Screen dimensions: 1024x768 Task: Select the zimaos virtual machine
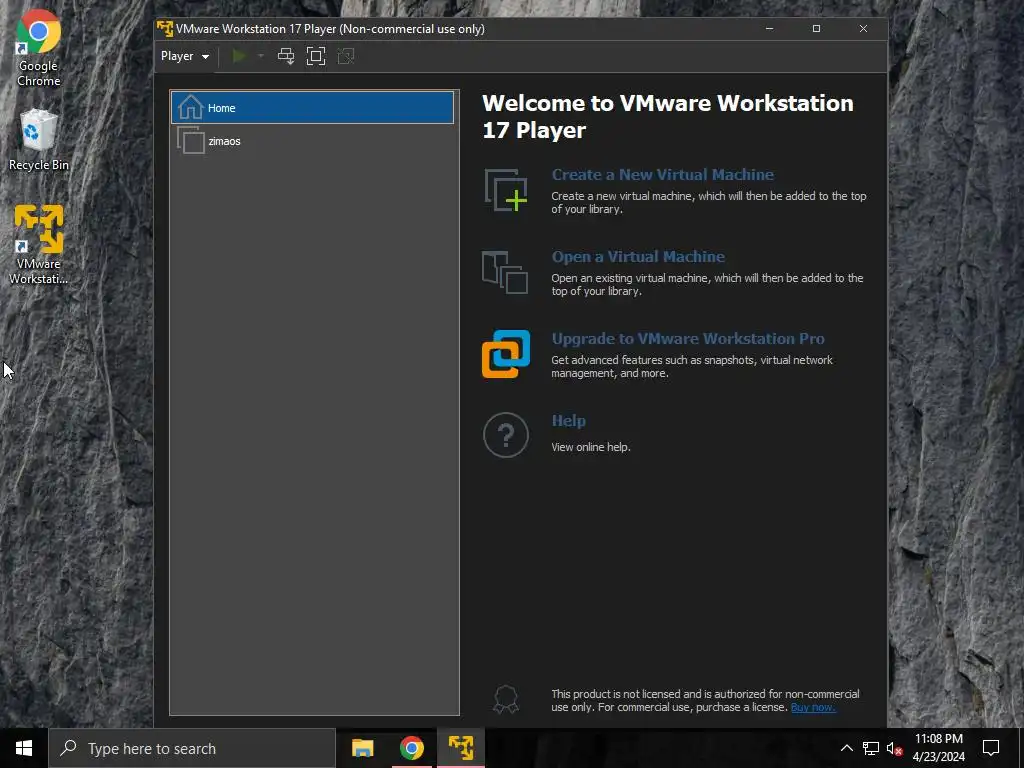(x=312, y=141)
